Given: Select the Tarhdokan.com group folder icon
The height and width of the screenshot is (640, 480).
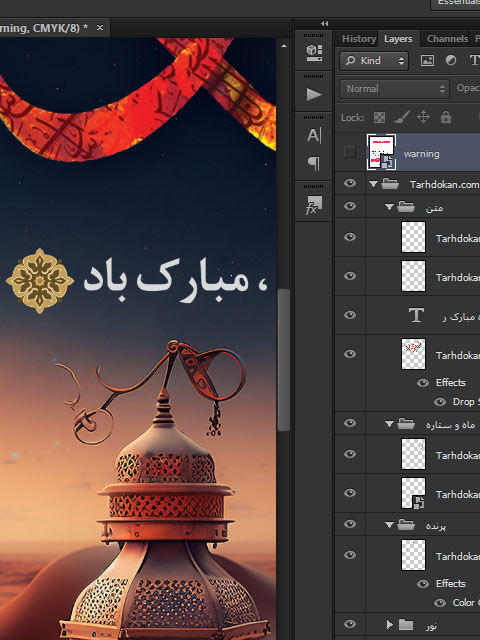Looking at the screenshot, I should (x=390, y=184).
